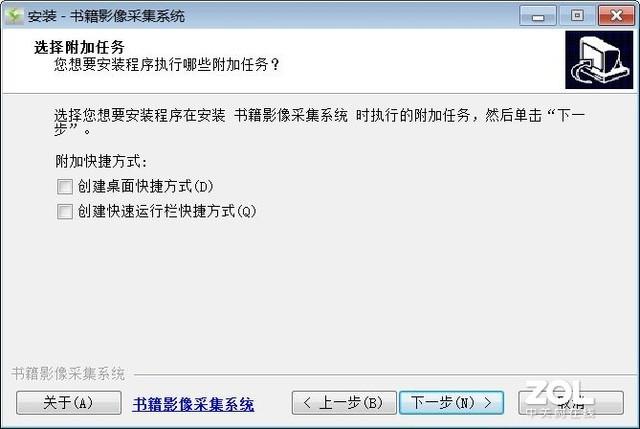Click the installer icon in the title bar

pyautogui.click(x=14, y=16)
